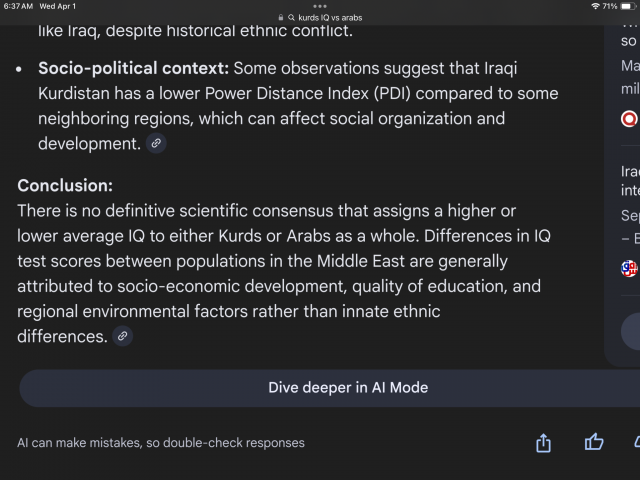Tap the search magnifier icon in address bar
Image resolution: width=640 pixels, height=480 pixels.
click(x=291, y=18)
